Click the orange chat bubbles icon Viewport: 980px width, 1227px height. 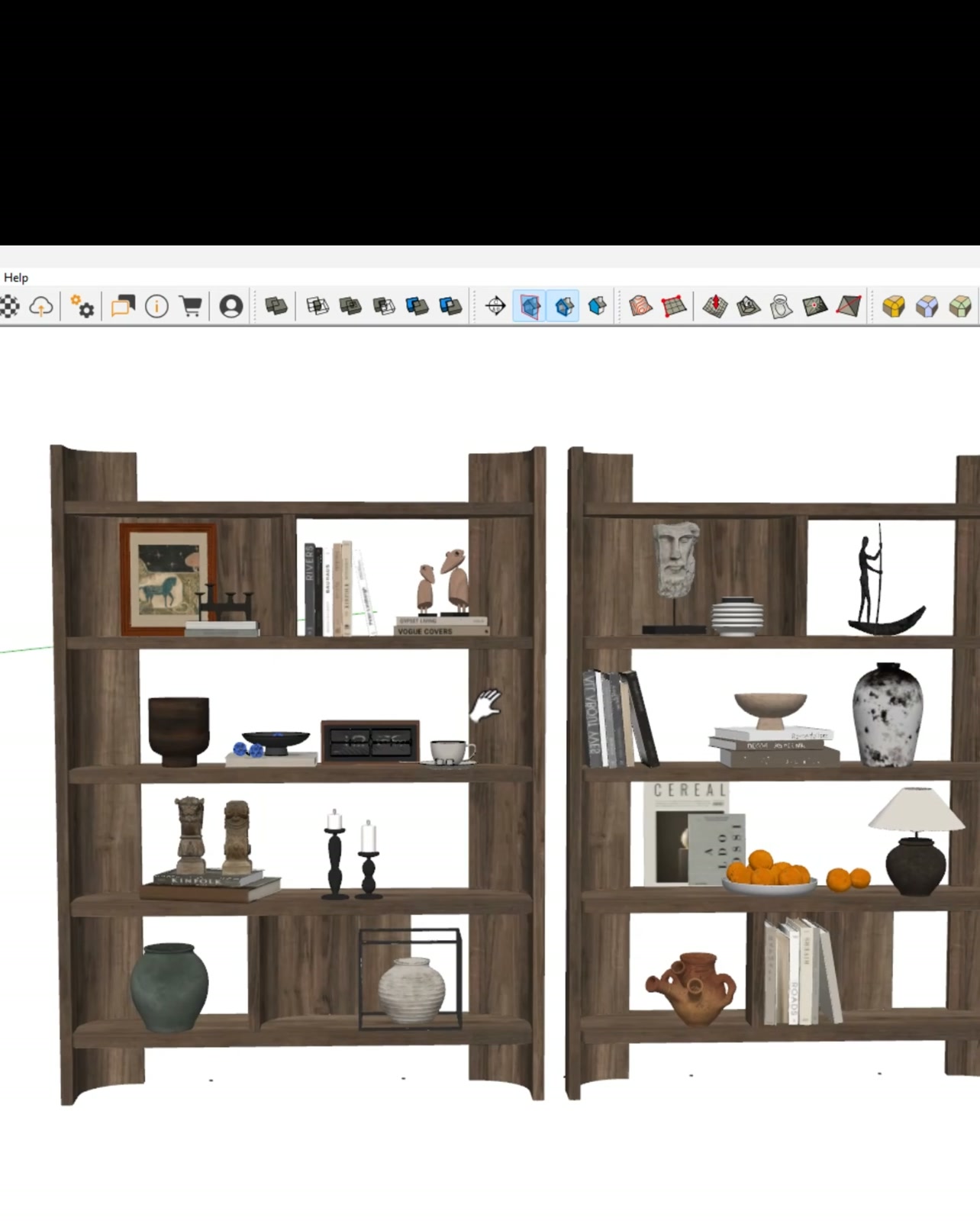pos(122,307)
